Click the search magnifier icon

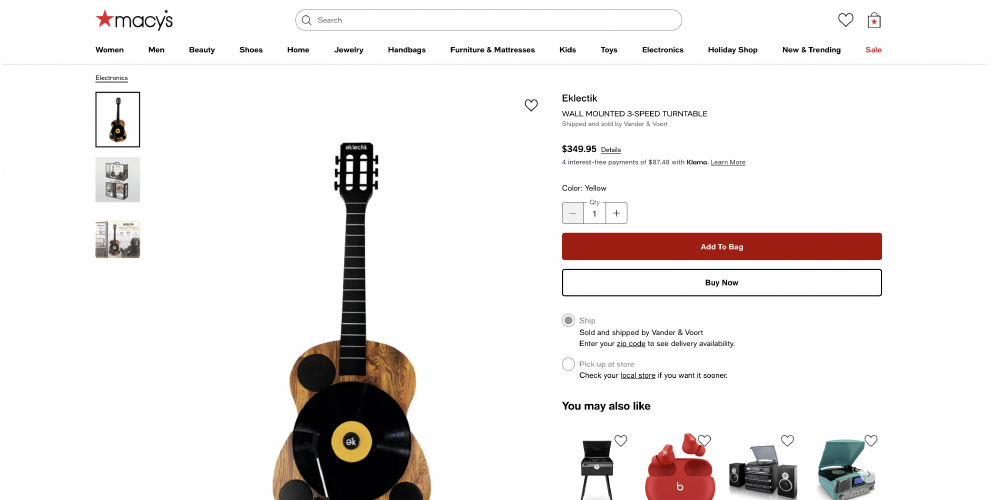[306, 20]
